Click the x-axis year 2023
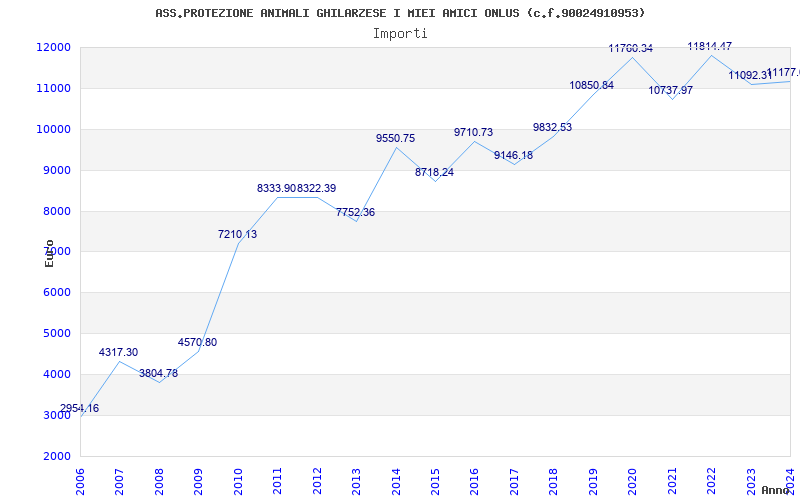The width and height of the screenshot is (800, 500). [752, 481]
